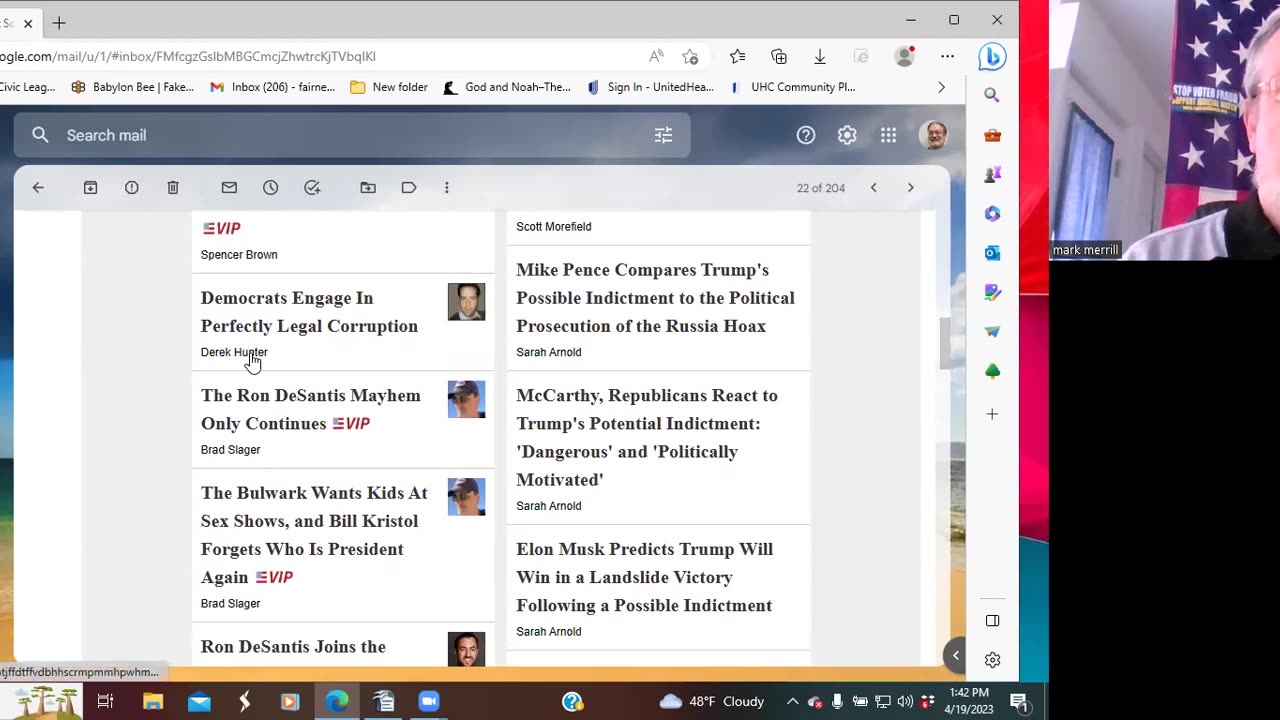
Task: Open the New folder bookmark folder
Action: coord(389,87)
